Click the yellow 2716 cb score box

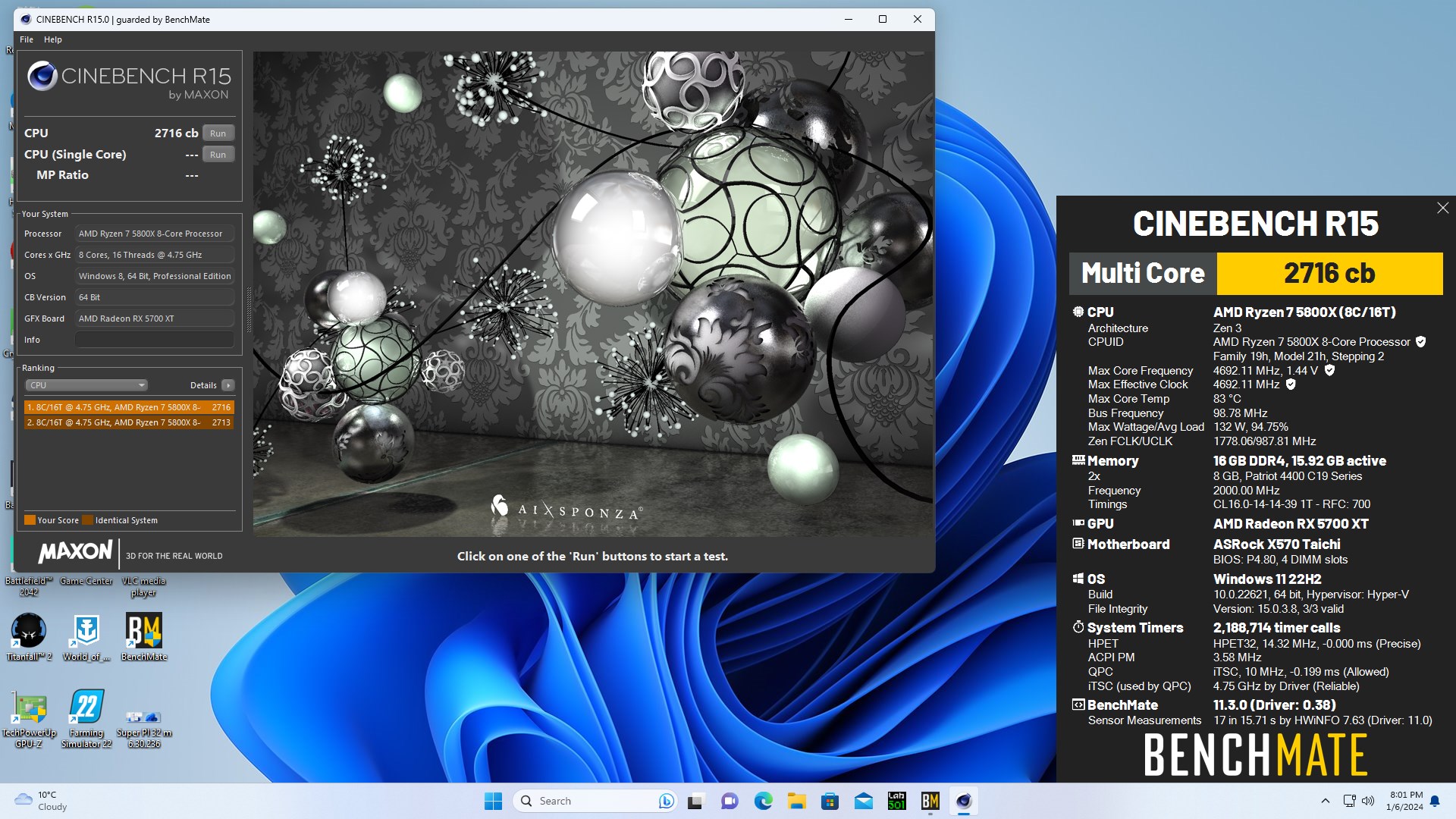coord(1329,274)
